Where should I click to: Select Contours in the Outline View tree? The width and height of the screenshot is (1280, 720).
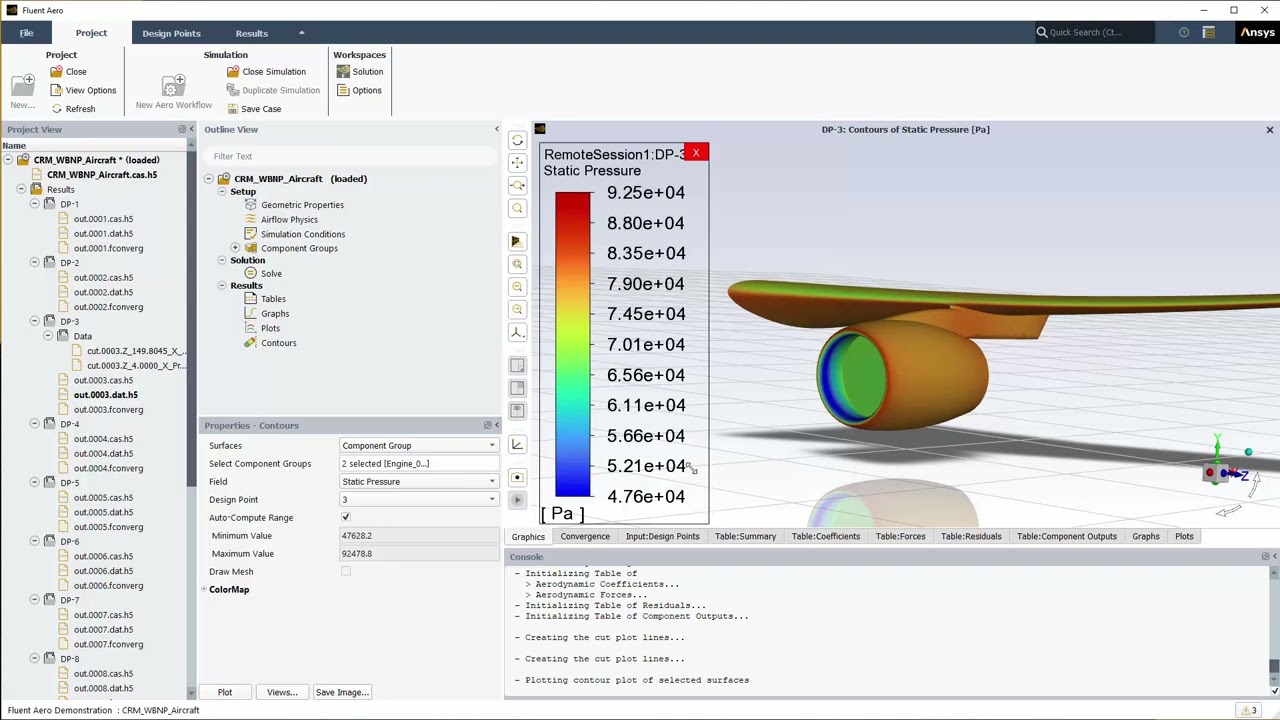[278, 343]
